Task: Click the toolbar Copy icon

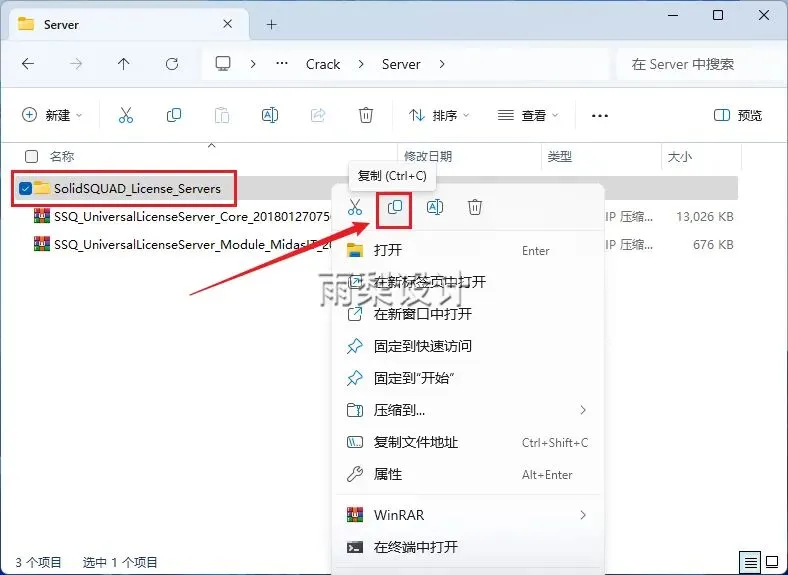Action: pyautogui.click(x=174, y=115)
